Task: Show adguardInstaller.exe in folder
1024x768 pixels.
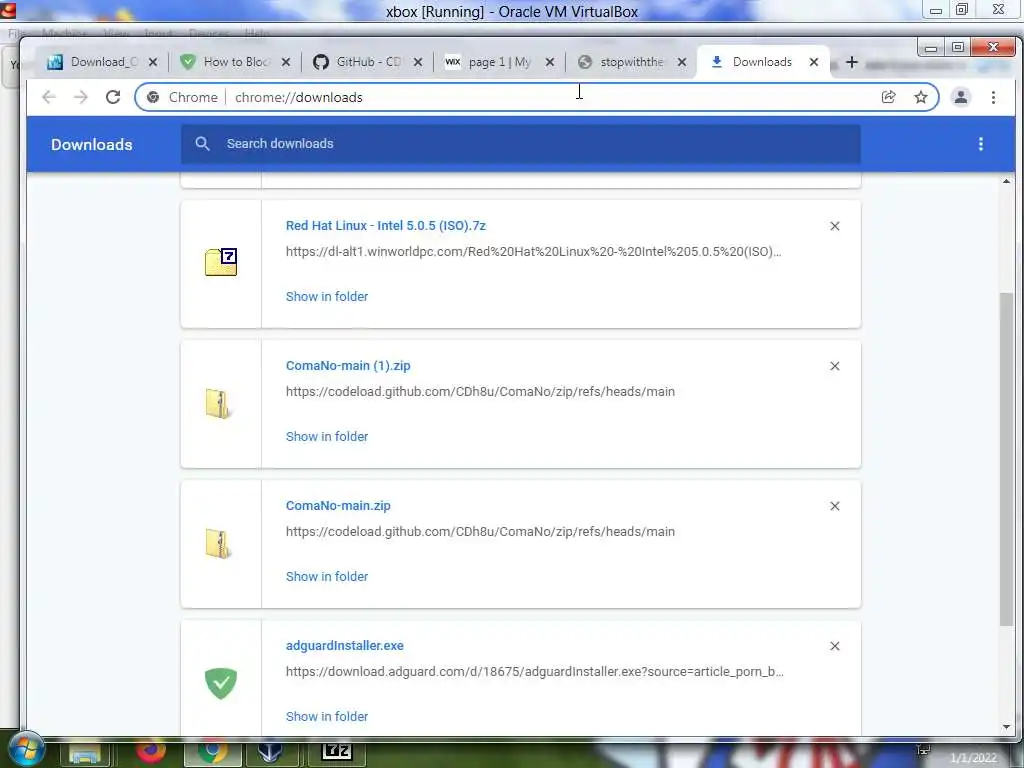Action: (x=327, y=716)
